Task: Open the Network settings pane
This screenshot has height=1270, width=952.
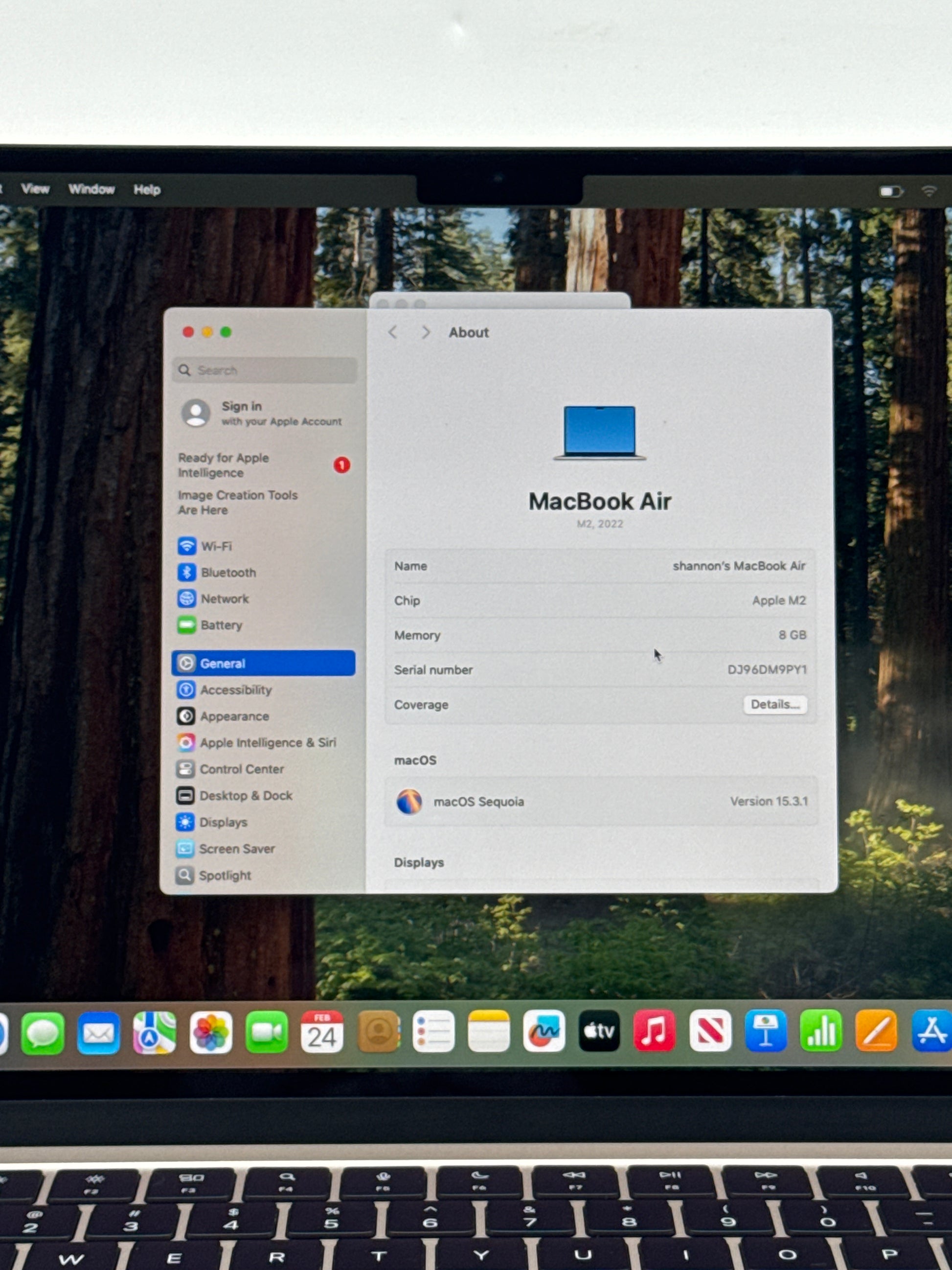Action: pyautogui.click(x=224, y=599)
